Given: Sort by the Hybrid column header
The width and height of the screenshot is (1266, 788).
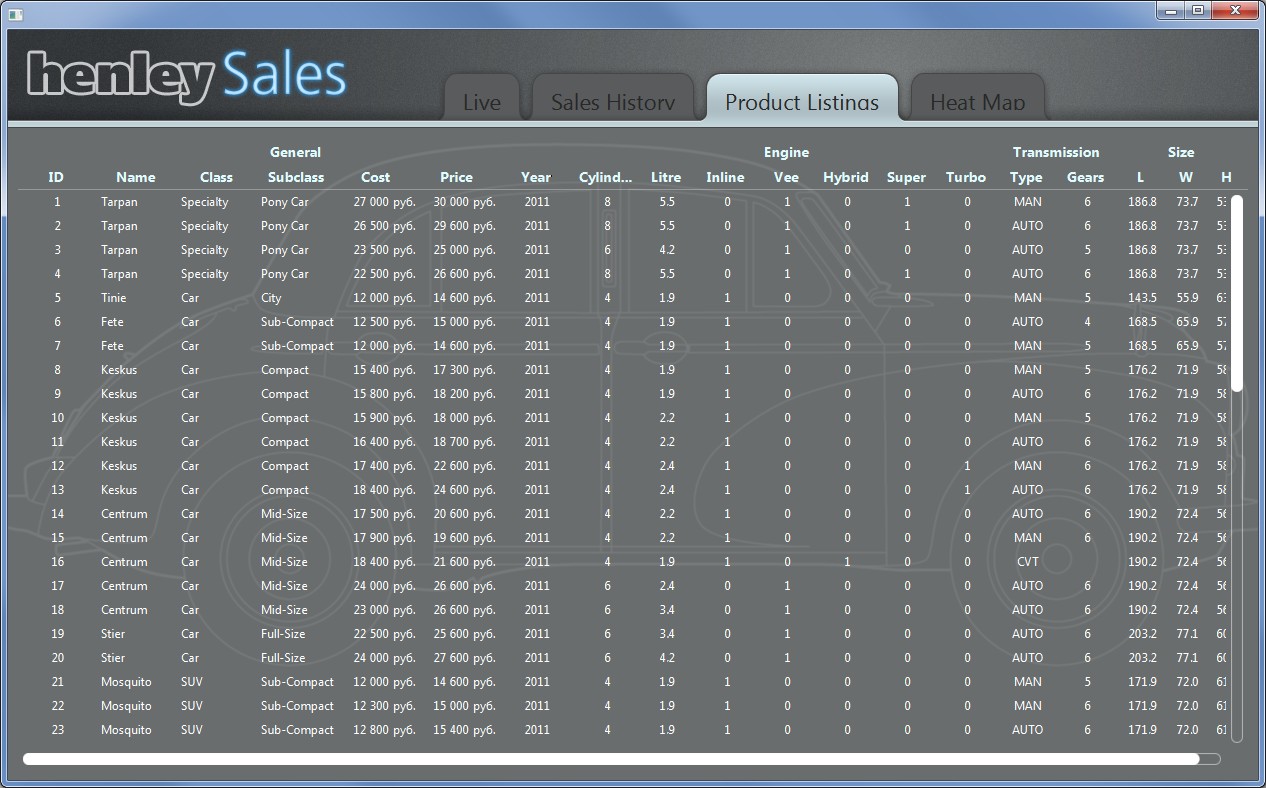Looking at the screenshot, I should point(845,177).
